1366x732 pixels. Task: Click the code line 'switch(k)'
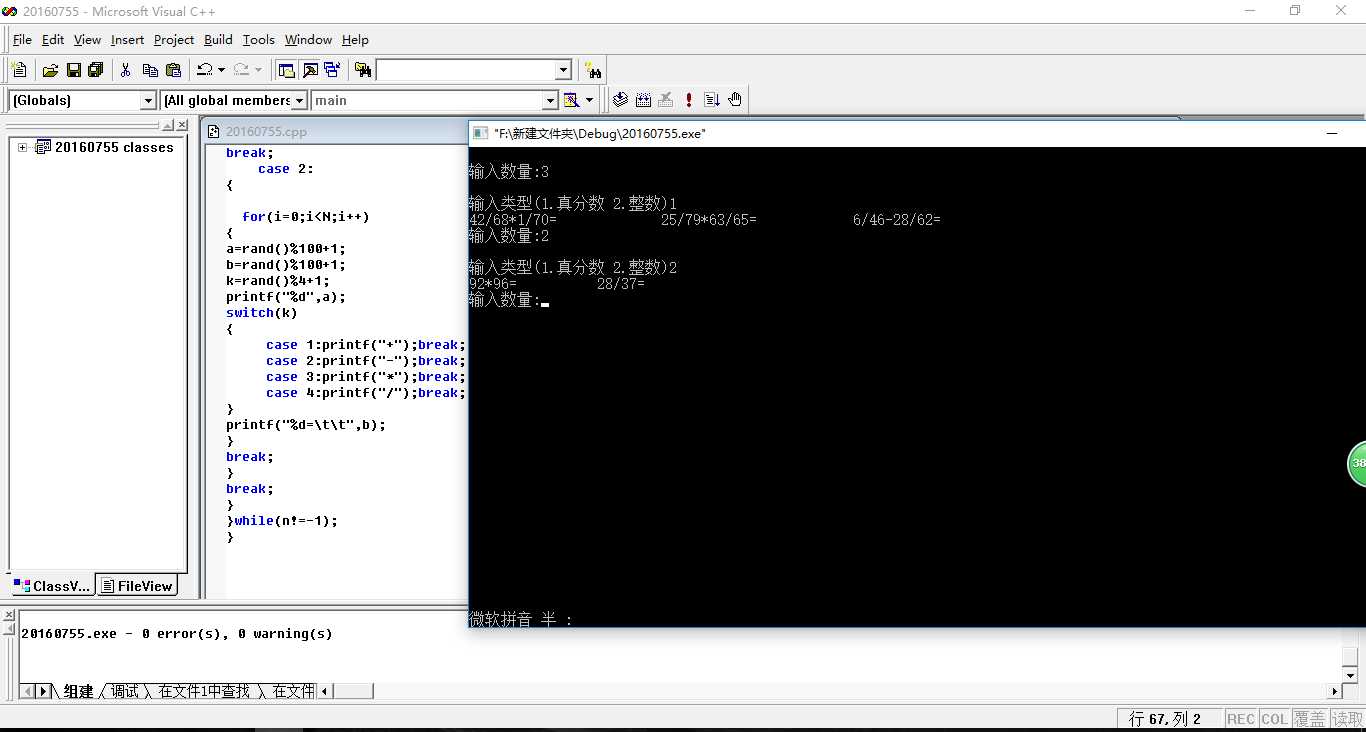coord(262,313)
